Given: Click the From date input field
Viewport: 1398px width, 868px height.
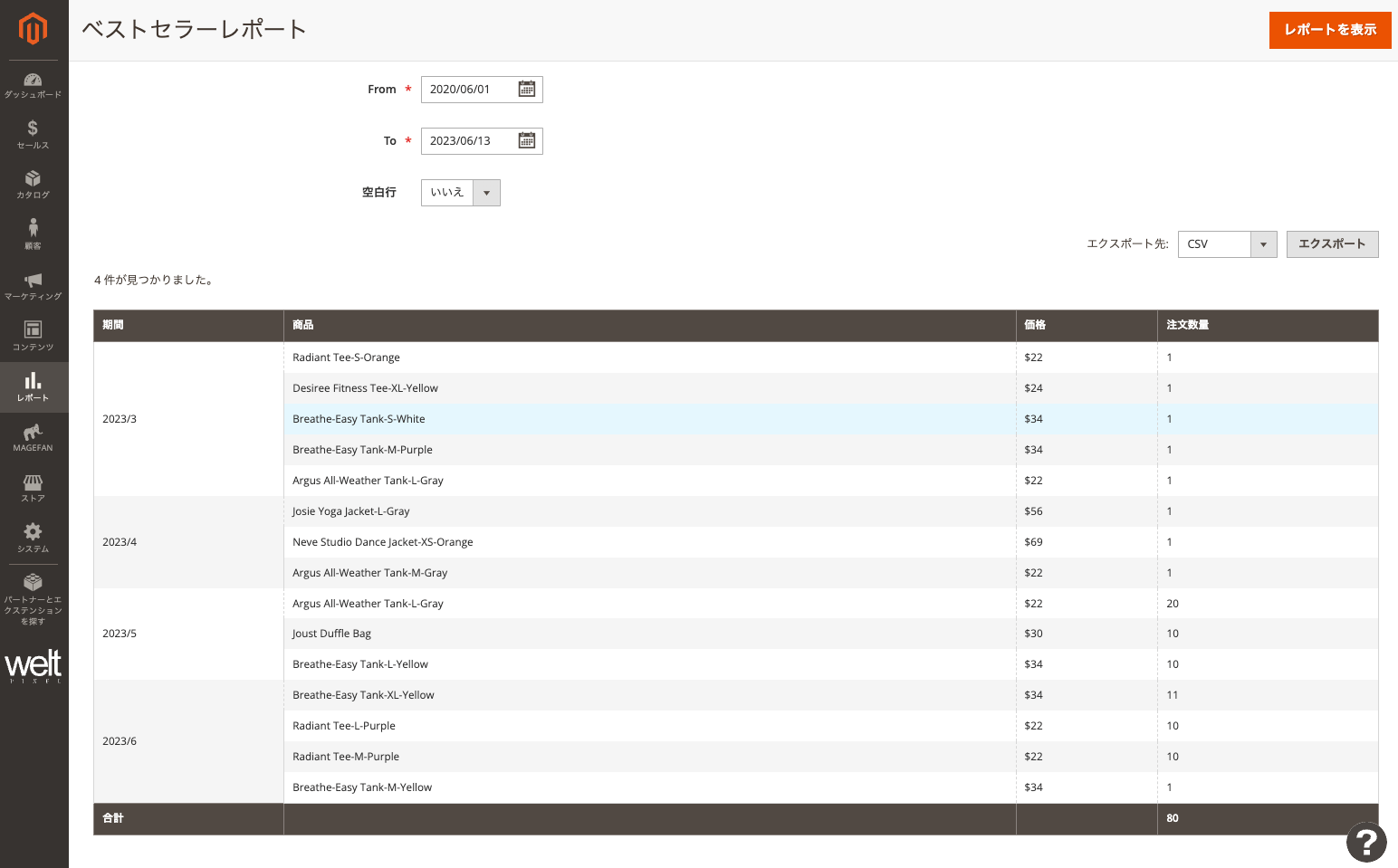Looking at the screenshot, I should (468, 90).
